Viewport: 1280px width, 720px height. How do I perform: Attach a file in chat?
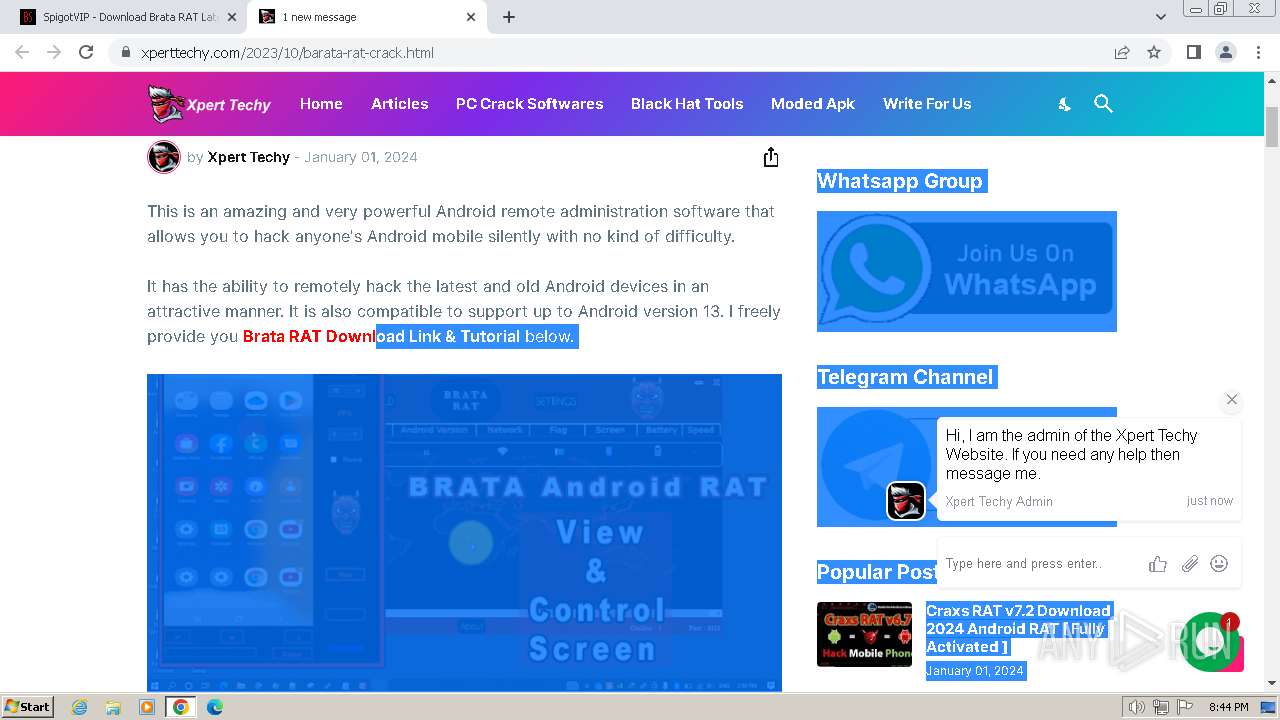click(1189, 564)
